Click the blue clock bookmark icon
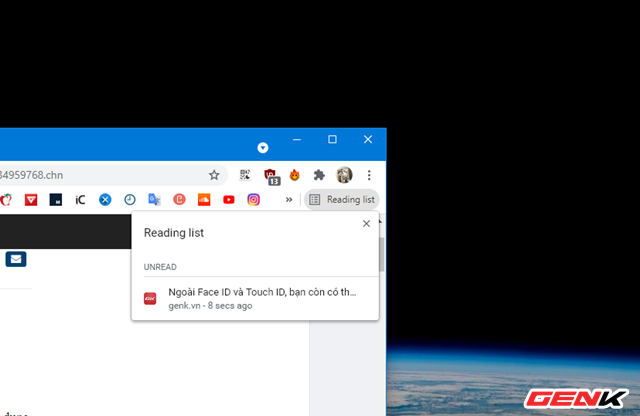The image size is (640, 416). click(x=130, y=200)
